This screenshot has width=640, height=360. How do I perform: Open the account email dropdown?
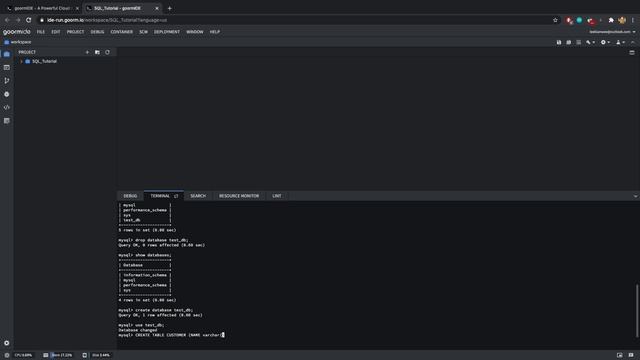612,32
